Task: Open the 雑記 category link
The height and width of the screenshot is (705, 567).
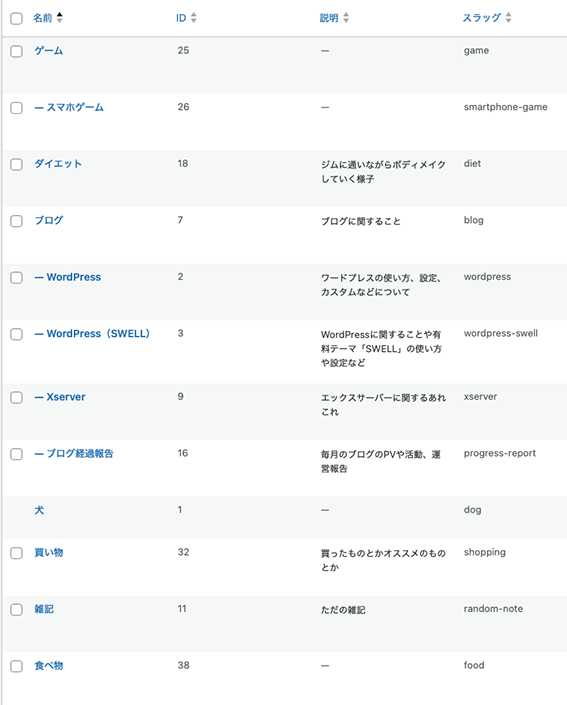Action: [x=44, y=609]
